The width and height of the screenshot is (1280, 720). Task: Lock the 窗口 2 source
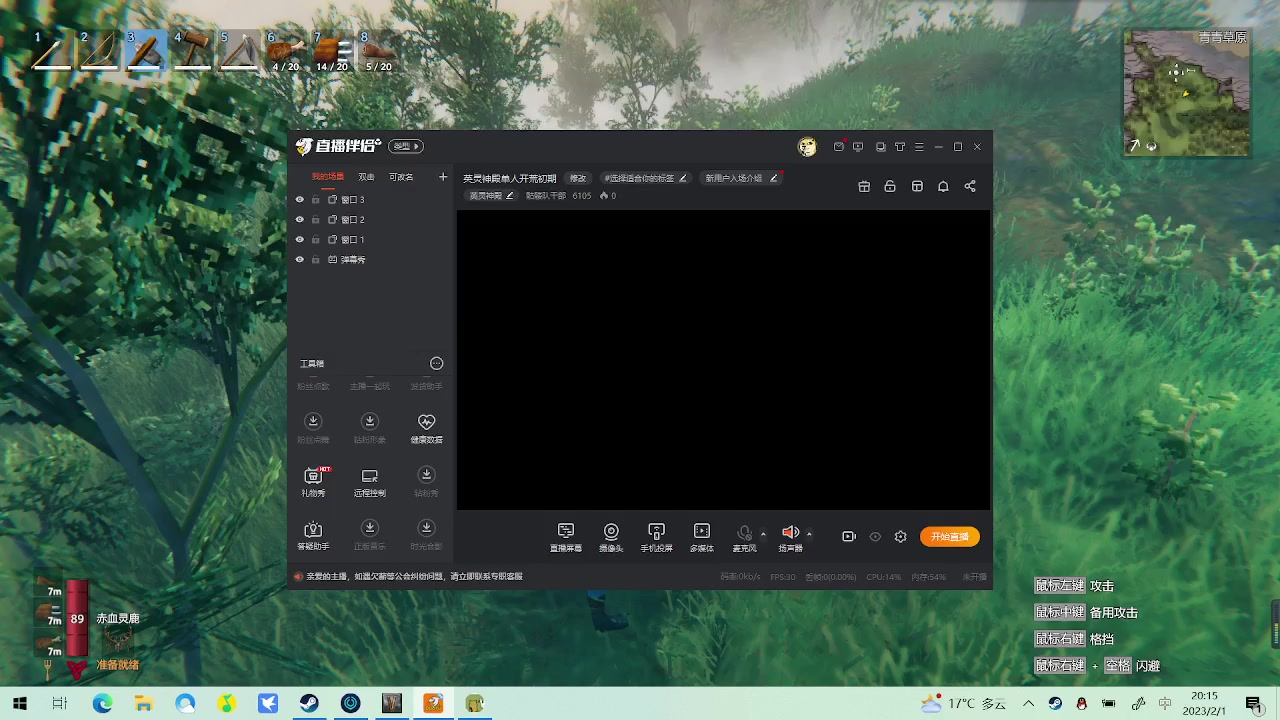[315, 220]
